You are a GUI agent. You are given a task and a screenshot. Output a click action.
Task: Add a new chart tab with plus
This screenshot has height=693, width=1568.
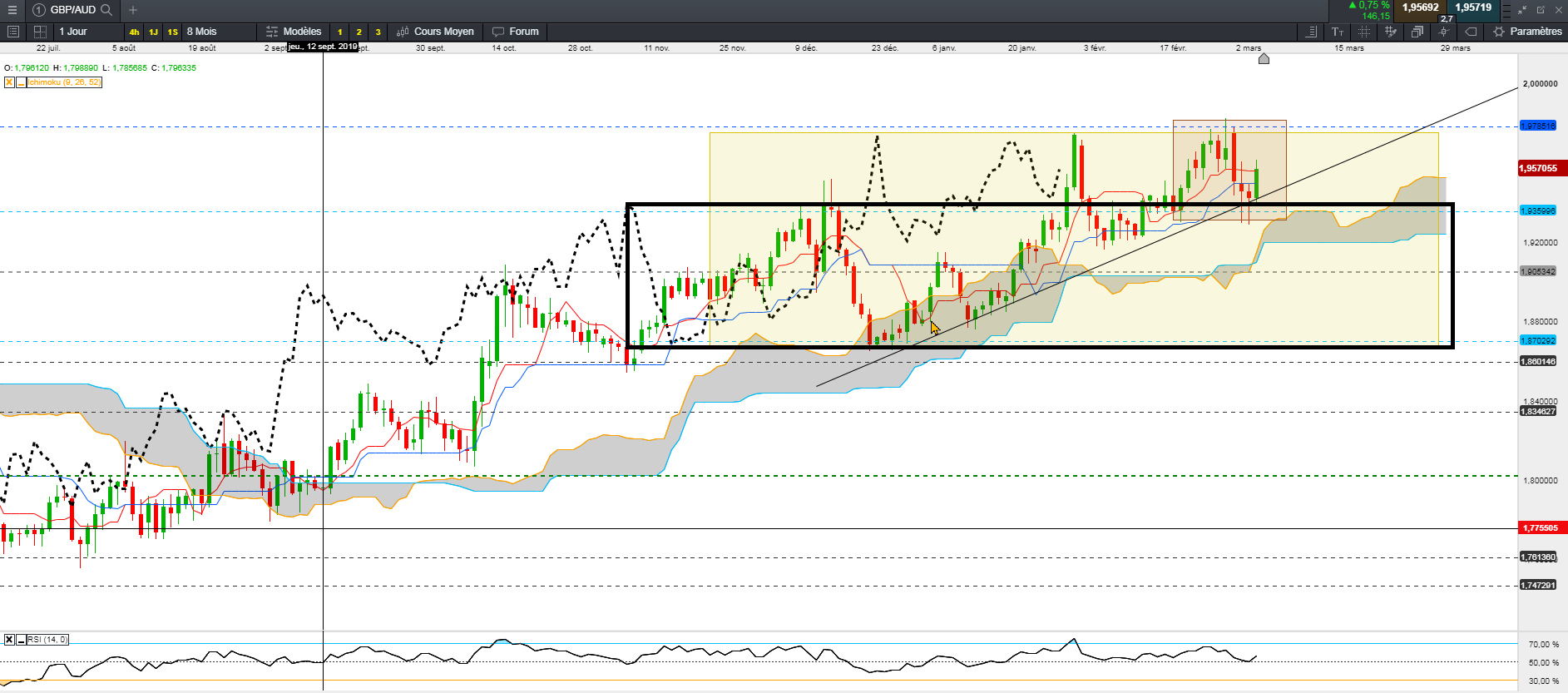click(133, 10)
